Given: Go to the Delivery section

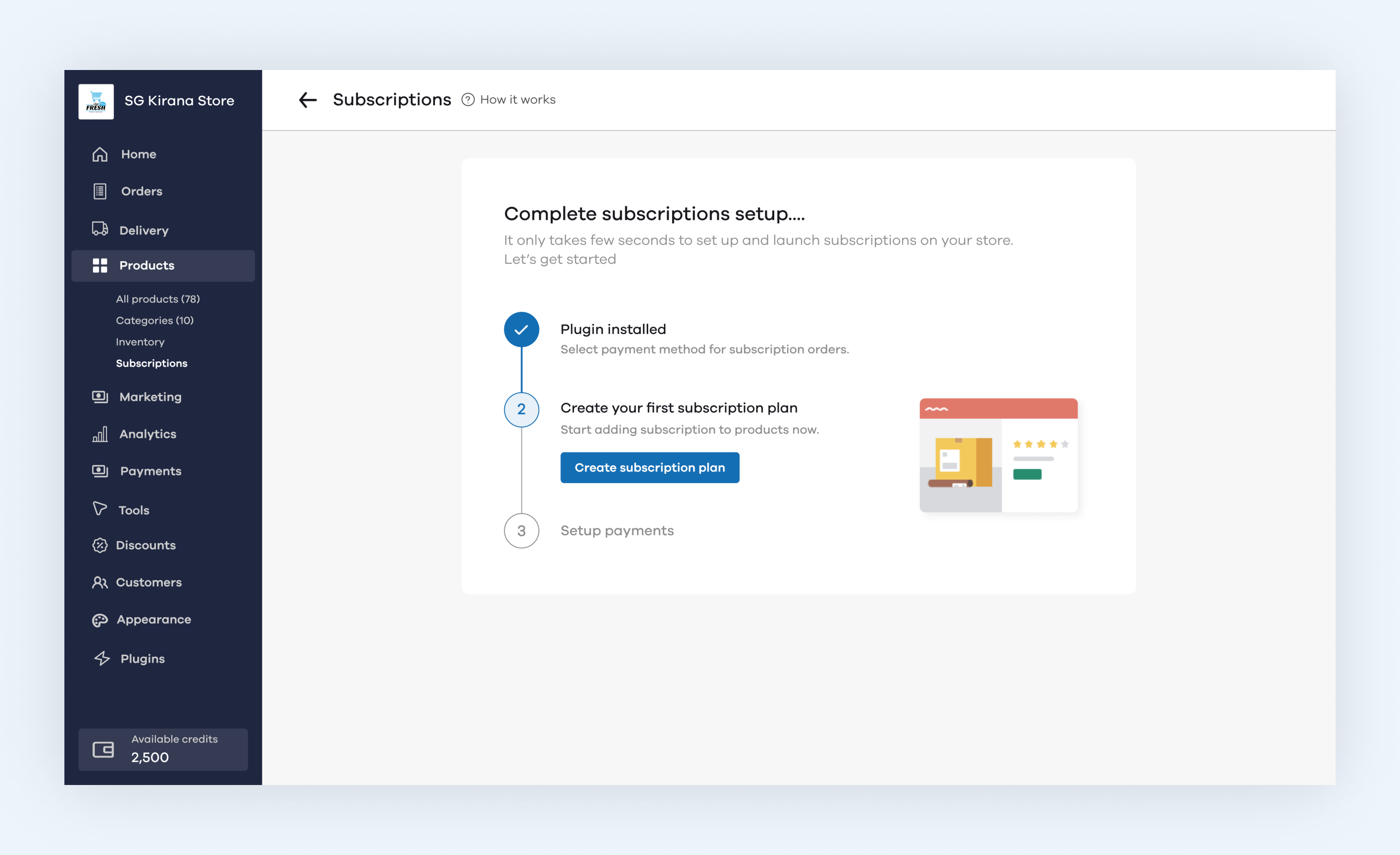Looking at the screenshot, I should pos(144,230).
